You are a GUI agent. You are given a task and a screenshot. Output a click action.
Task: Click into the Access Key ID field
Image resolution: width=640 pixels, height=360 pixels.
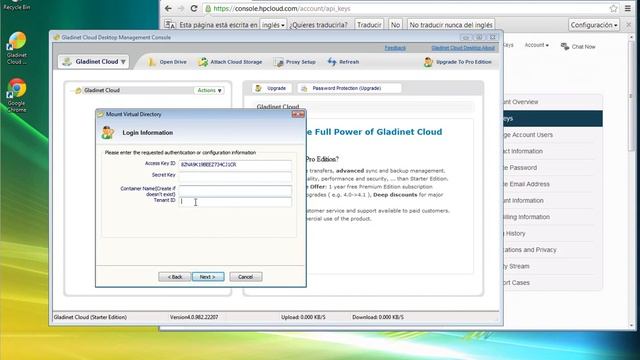pyautogui.click(x=235, y=165)
